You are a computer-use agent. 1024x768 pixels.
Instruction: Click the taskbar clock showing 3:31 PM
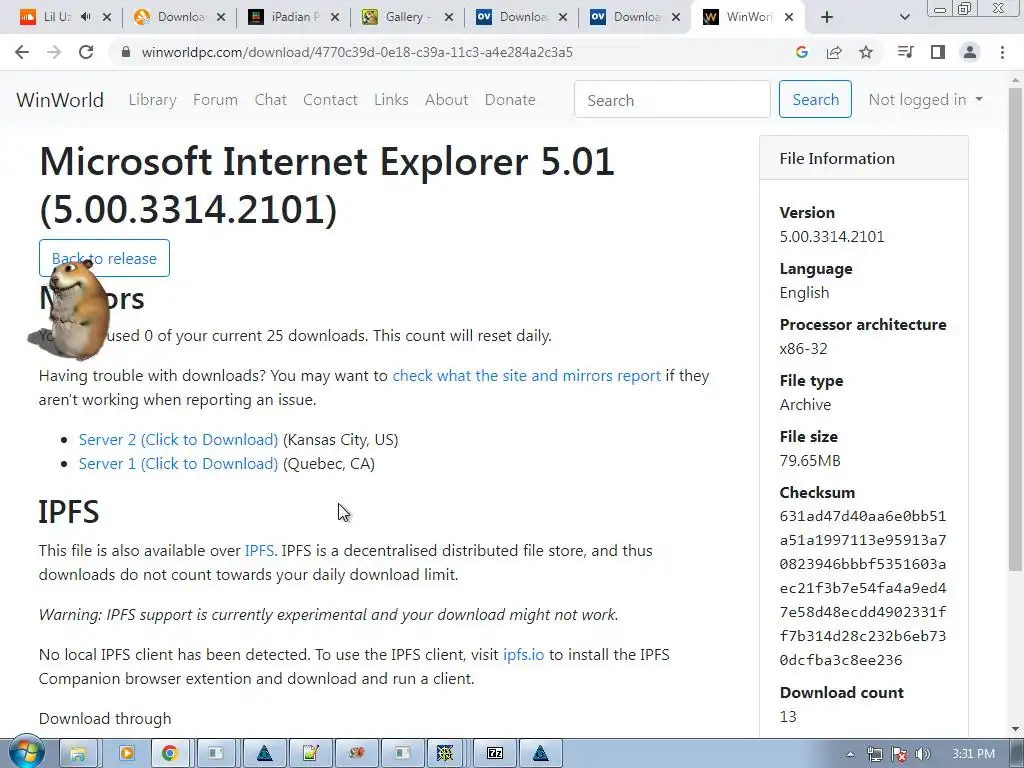pos(973,754)
